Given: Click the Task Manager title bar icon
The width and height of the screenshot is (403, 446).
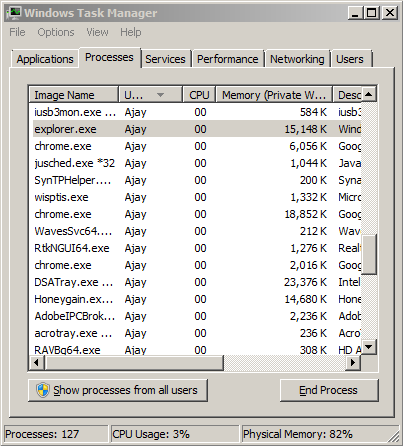Looking at the screenshot, I should click(14, 13).
